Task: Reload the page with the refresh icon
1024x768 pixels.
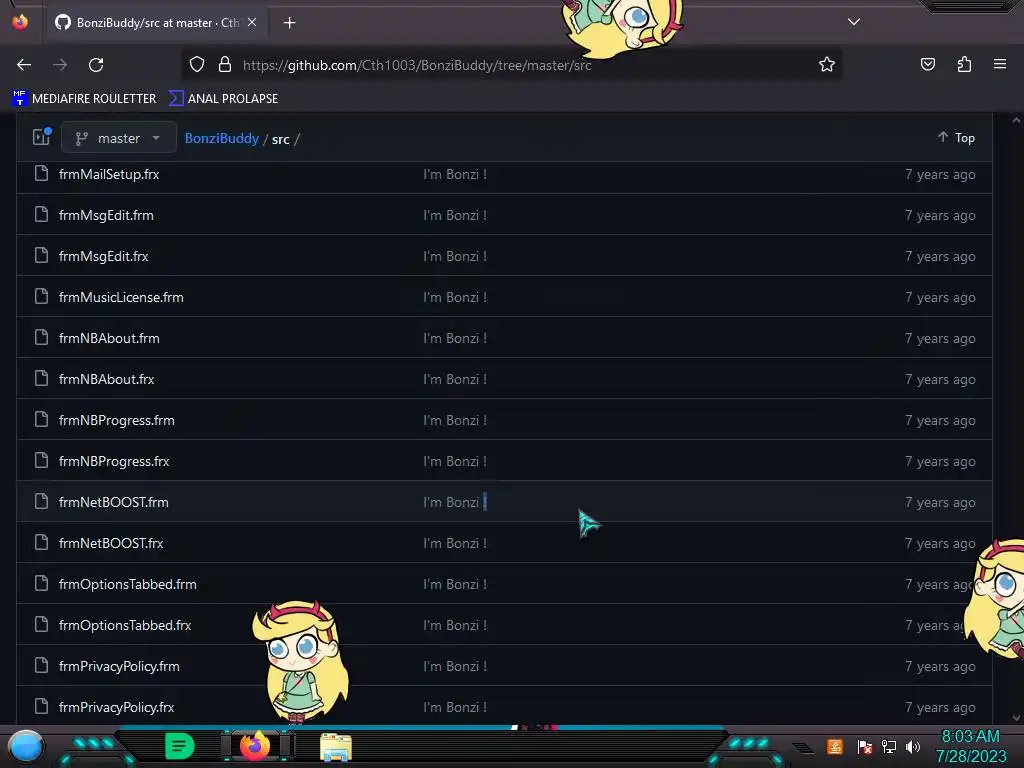Action: coord(96,65)
